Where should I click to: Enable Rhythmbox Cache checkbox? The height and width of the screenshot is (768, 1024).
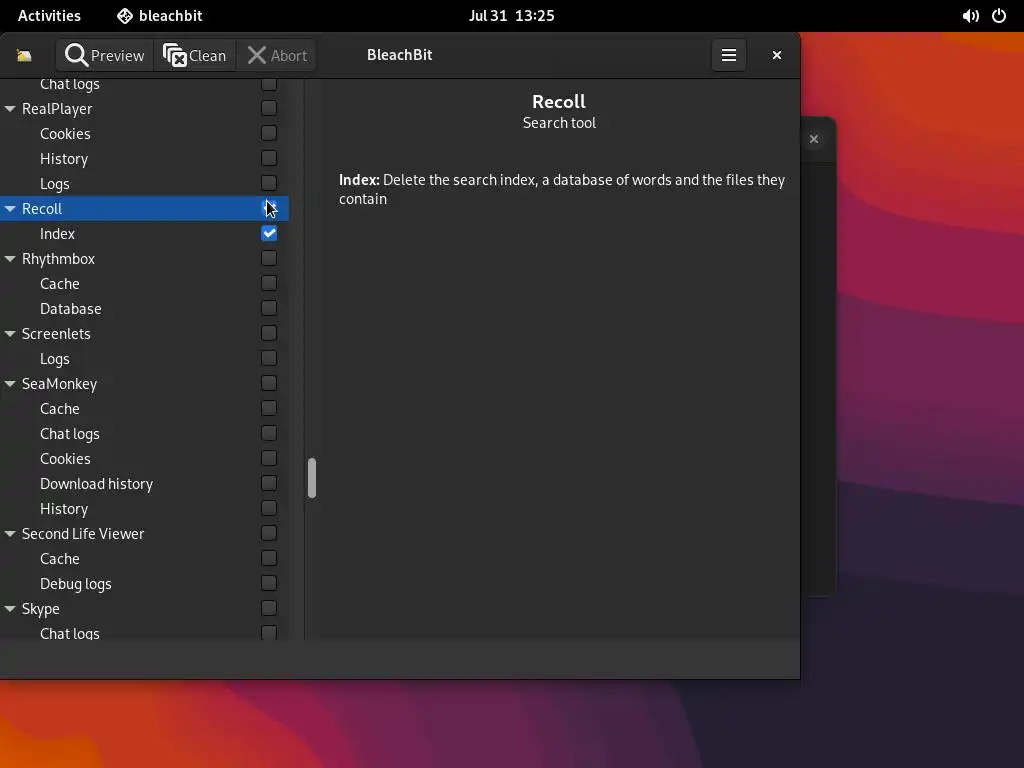point(269,283)
